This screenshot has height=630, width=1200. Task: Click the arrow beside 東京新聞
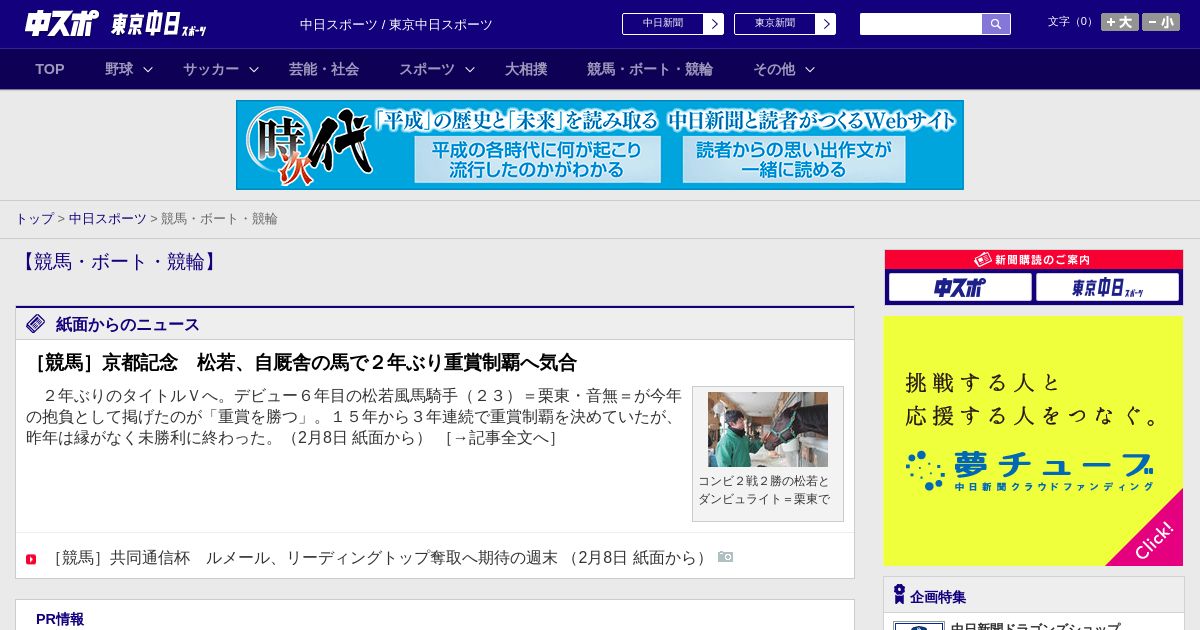(x=826, y=24)
